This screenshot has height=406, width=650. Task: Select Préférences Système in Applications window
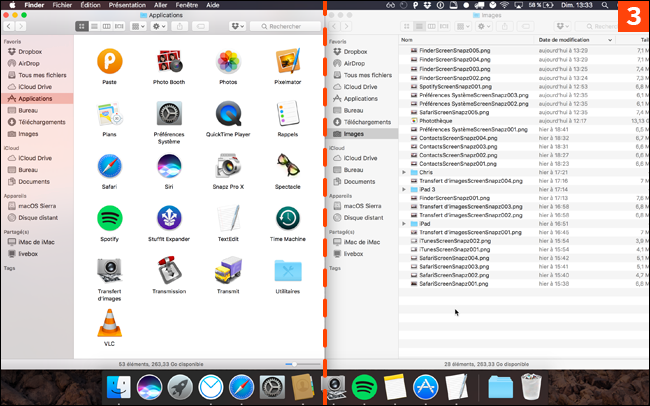coord(169,113)
